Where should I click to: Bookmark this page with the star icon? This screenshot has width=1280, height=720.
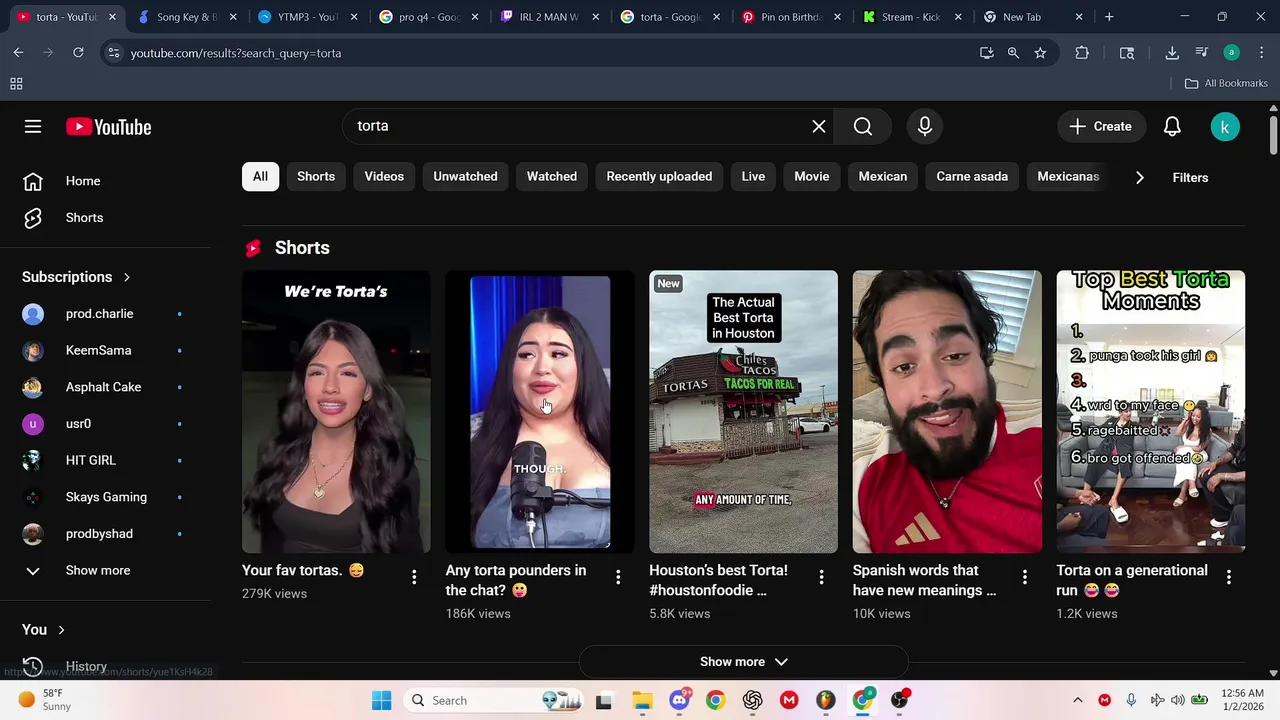1040,53
